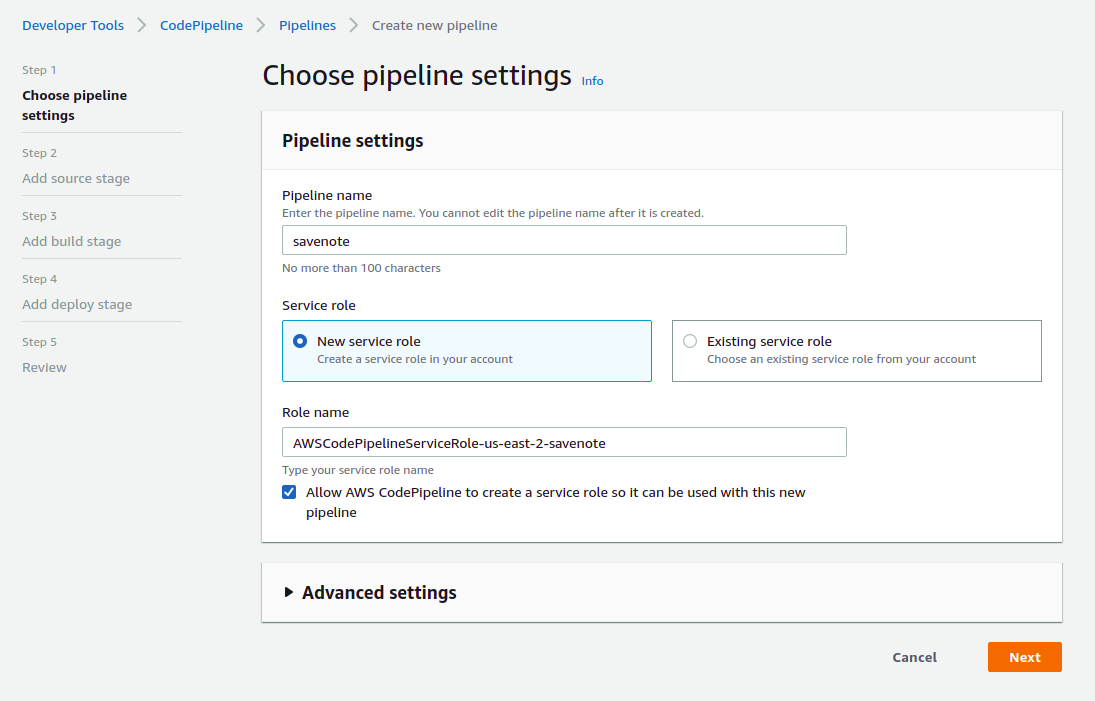This screenshot has height=701, width=1095.
Task: Jump to Add deploy stage step
Action: (x=77, y=304)
